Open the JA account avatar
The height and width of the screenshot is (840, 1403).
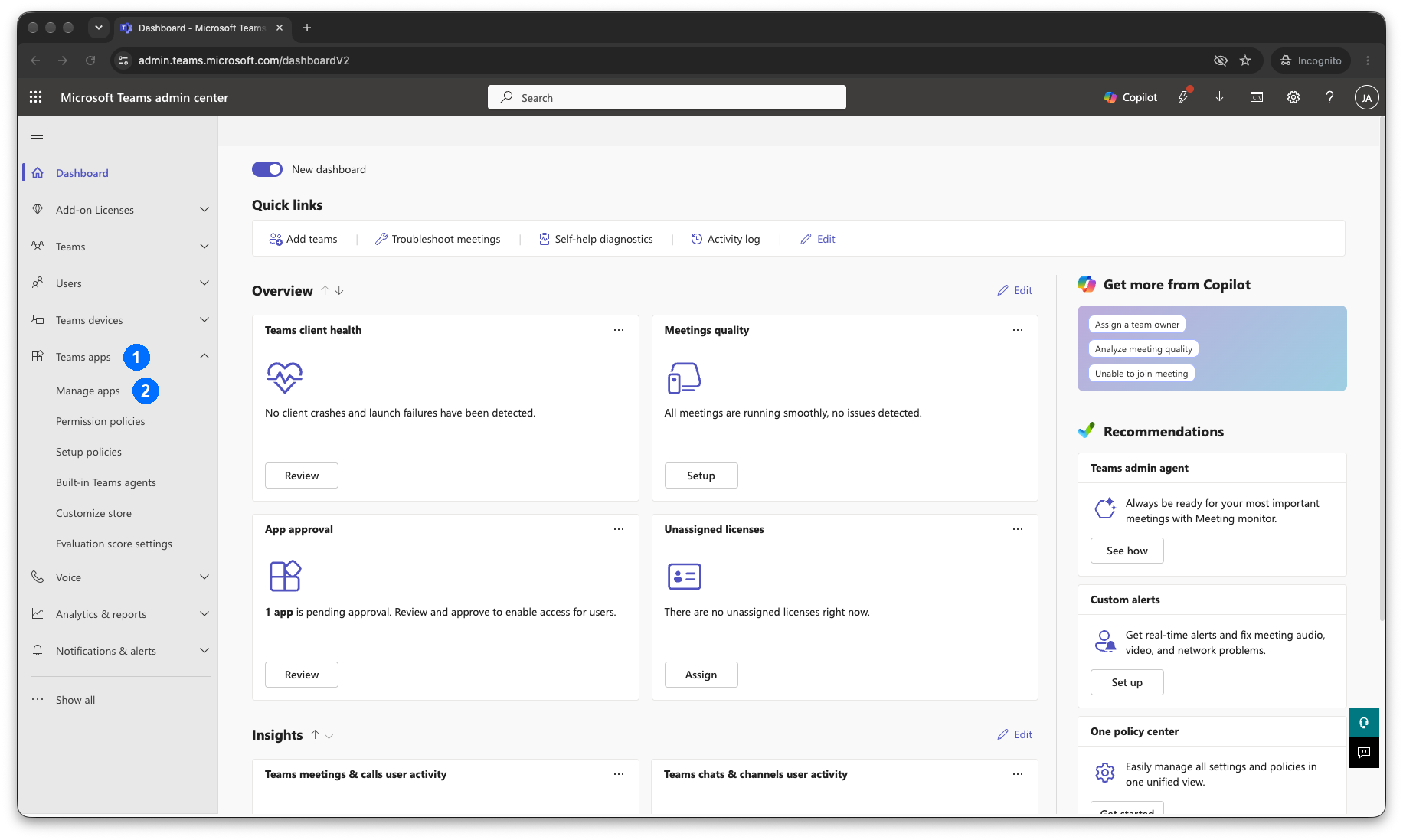click(x=1367, y=97)
